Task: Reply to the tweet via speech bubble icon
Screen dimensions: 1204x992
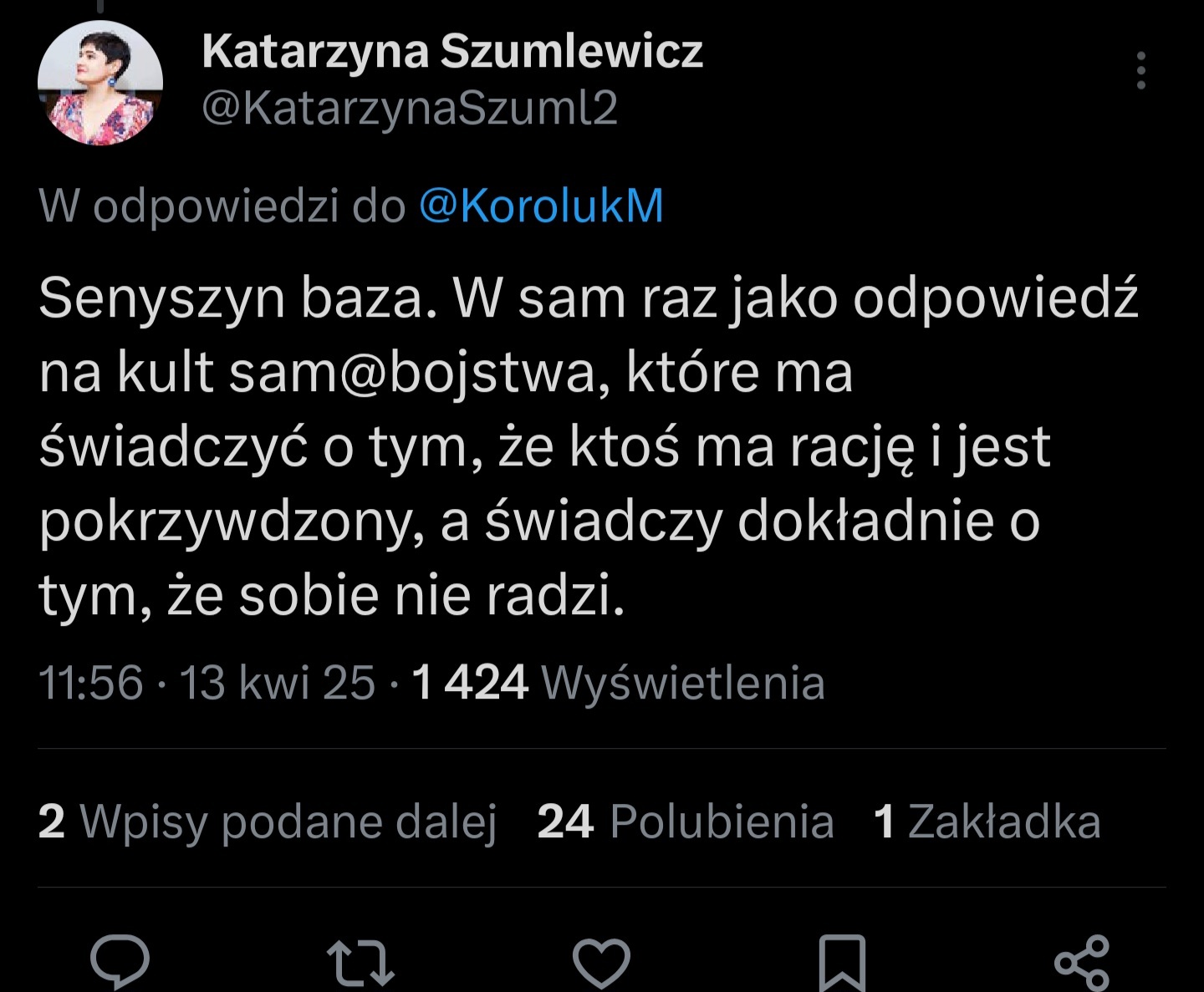Action: coord(120,961)
